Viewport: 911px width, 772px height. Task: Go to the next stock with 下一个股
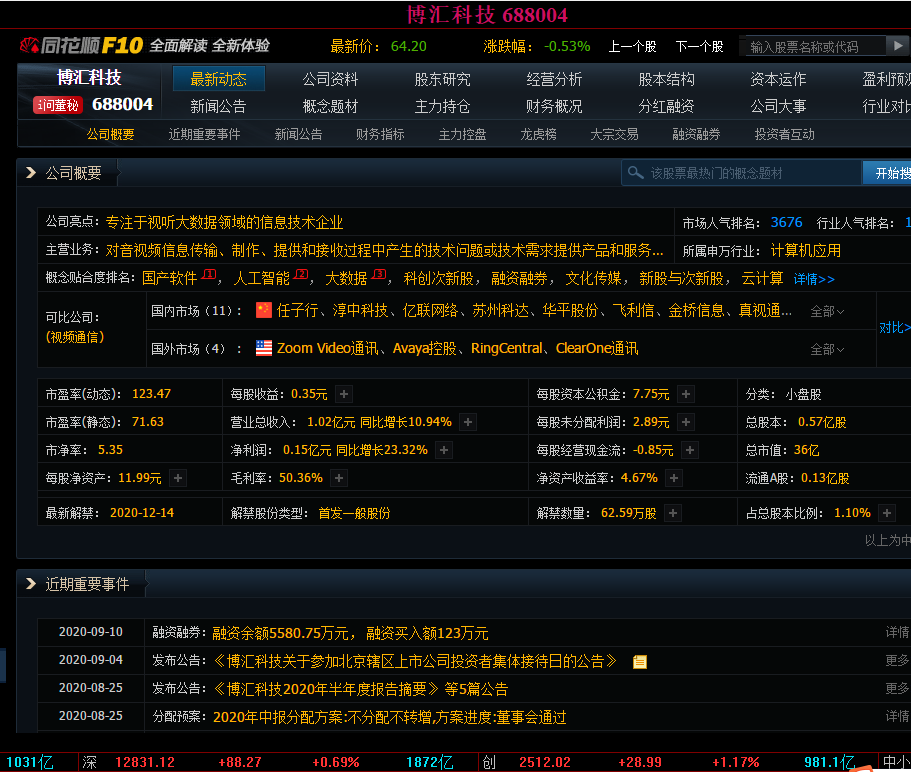pos(700,46)
